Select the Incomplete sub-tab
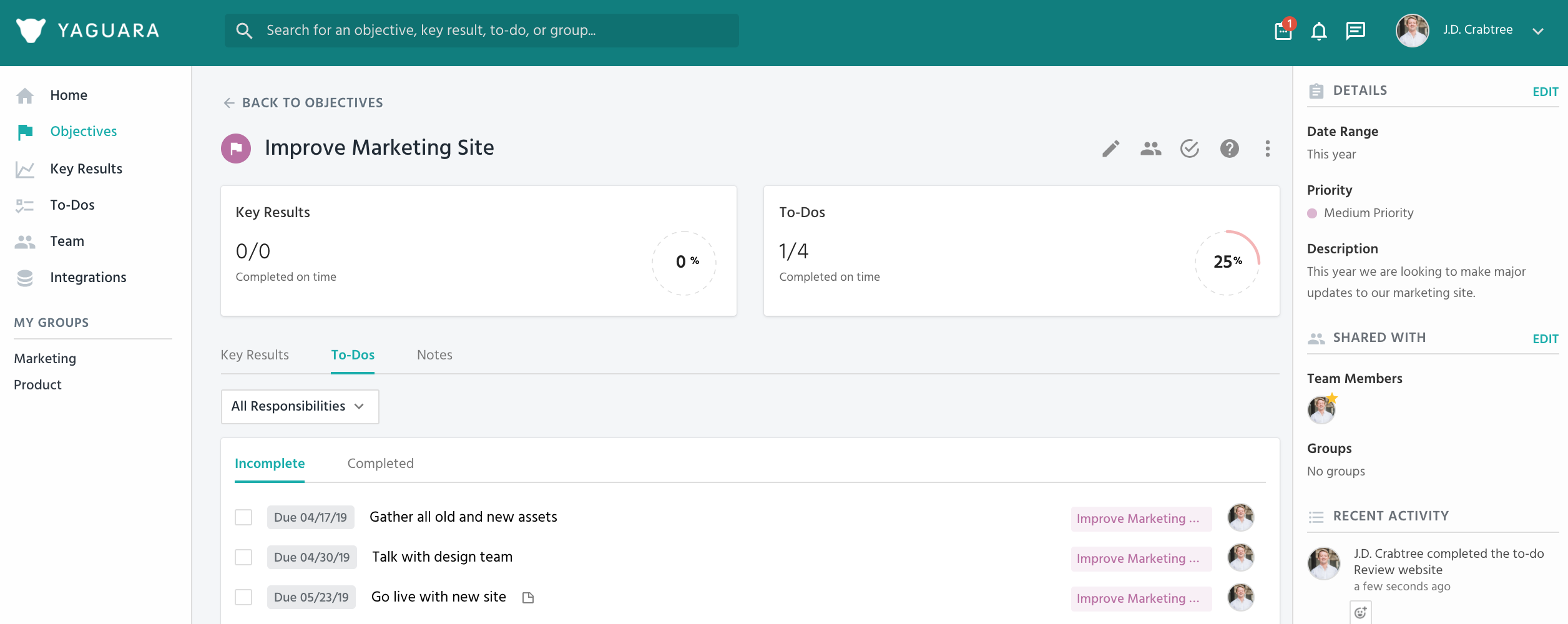Screen dimensions: 1568x624 click(270, 464)
